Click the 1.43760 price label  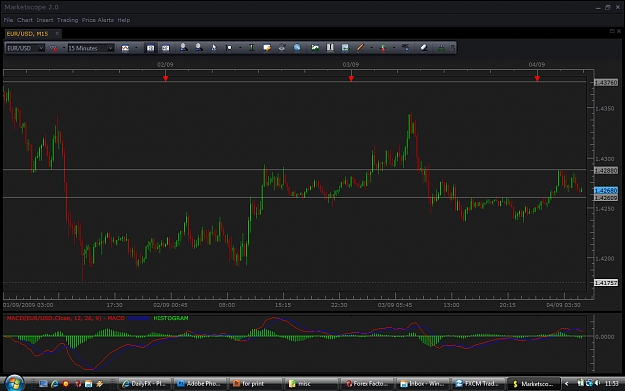tap(605, 83)
